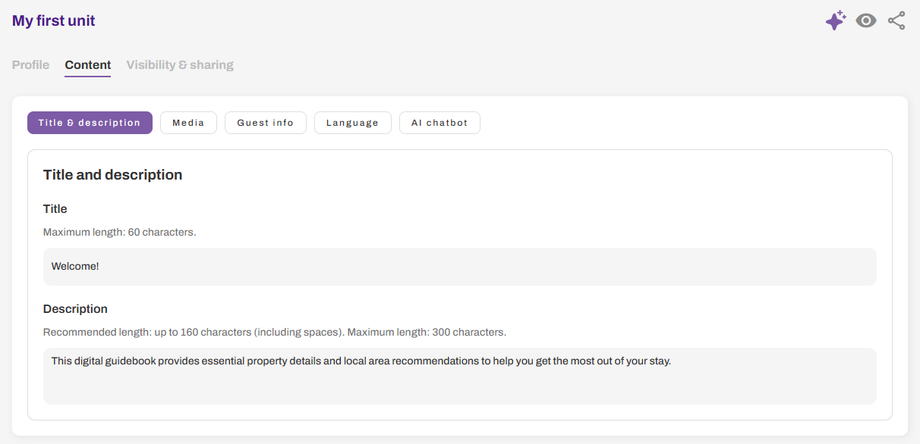Click the "Title and description" section heading
Screen dimensions: 920x444
click(x=112, y=175)
